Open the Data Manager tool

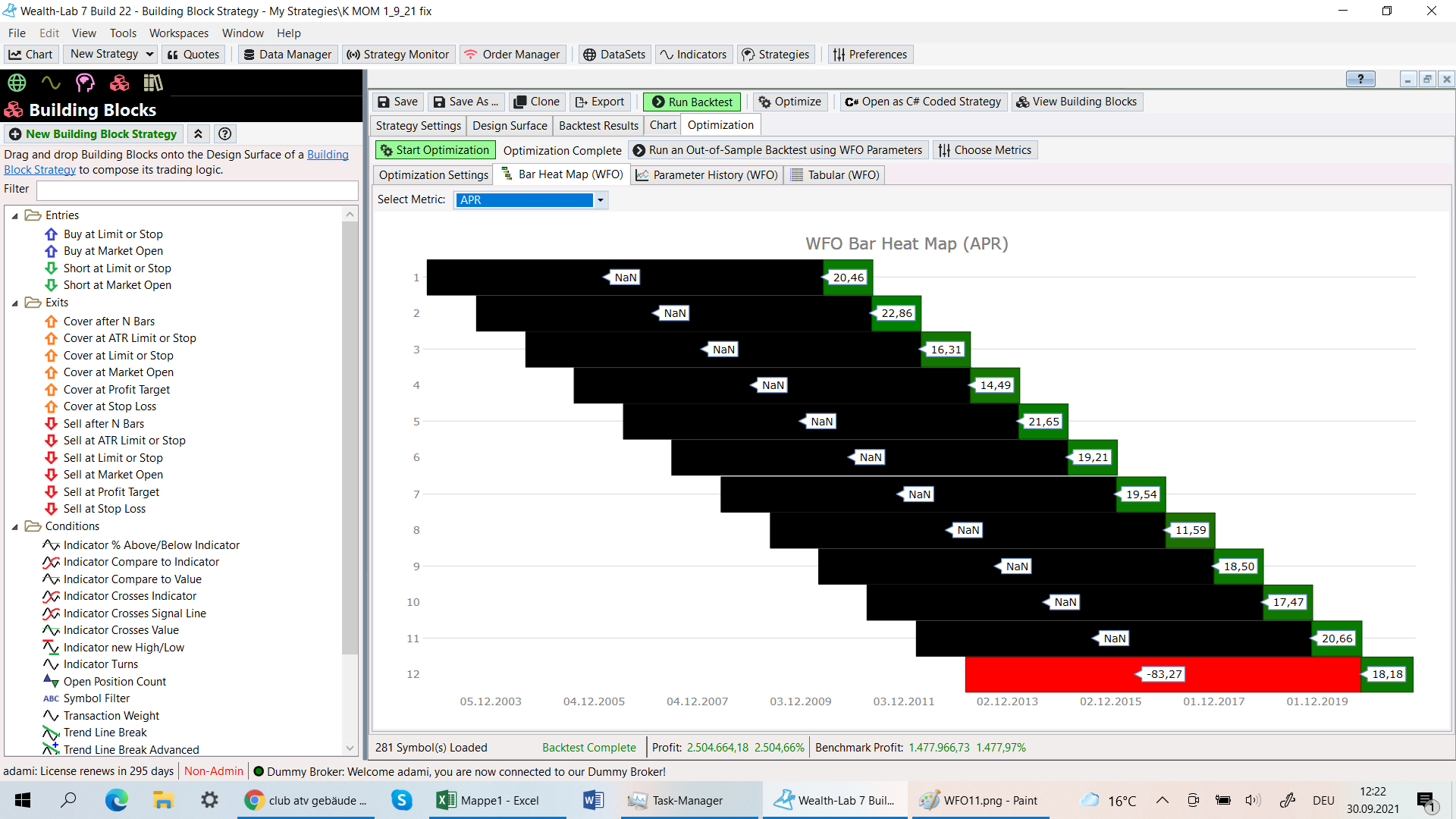click(287, 55)
